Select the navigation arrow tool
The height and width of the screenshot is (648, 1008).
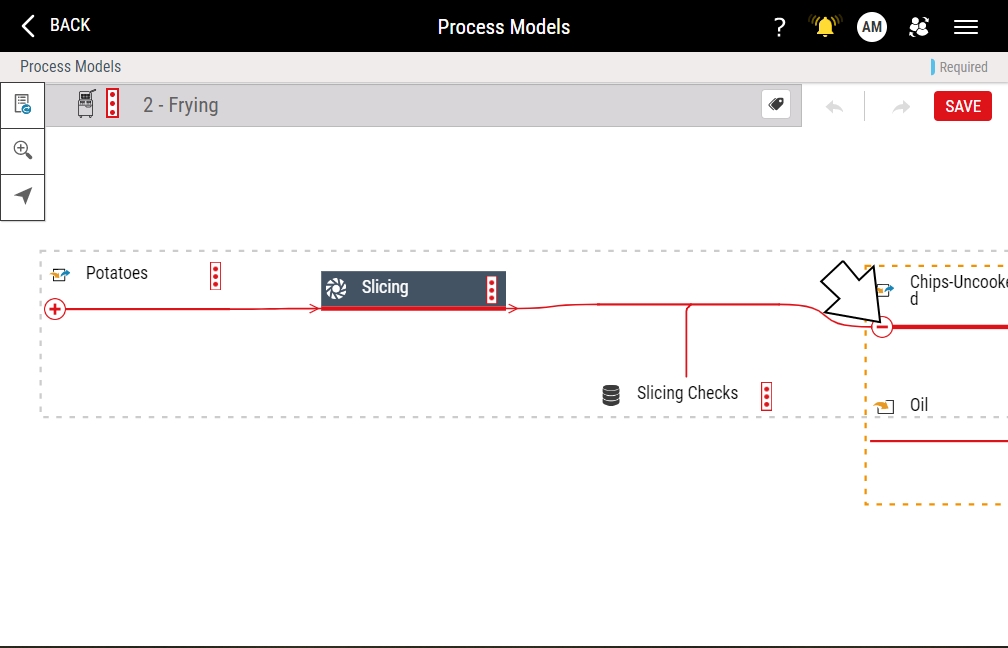(x=22, y=196)
